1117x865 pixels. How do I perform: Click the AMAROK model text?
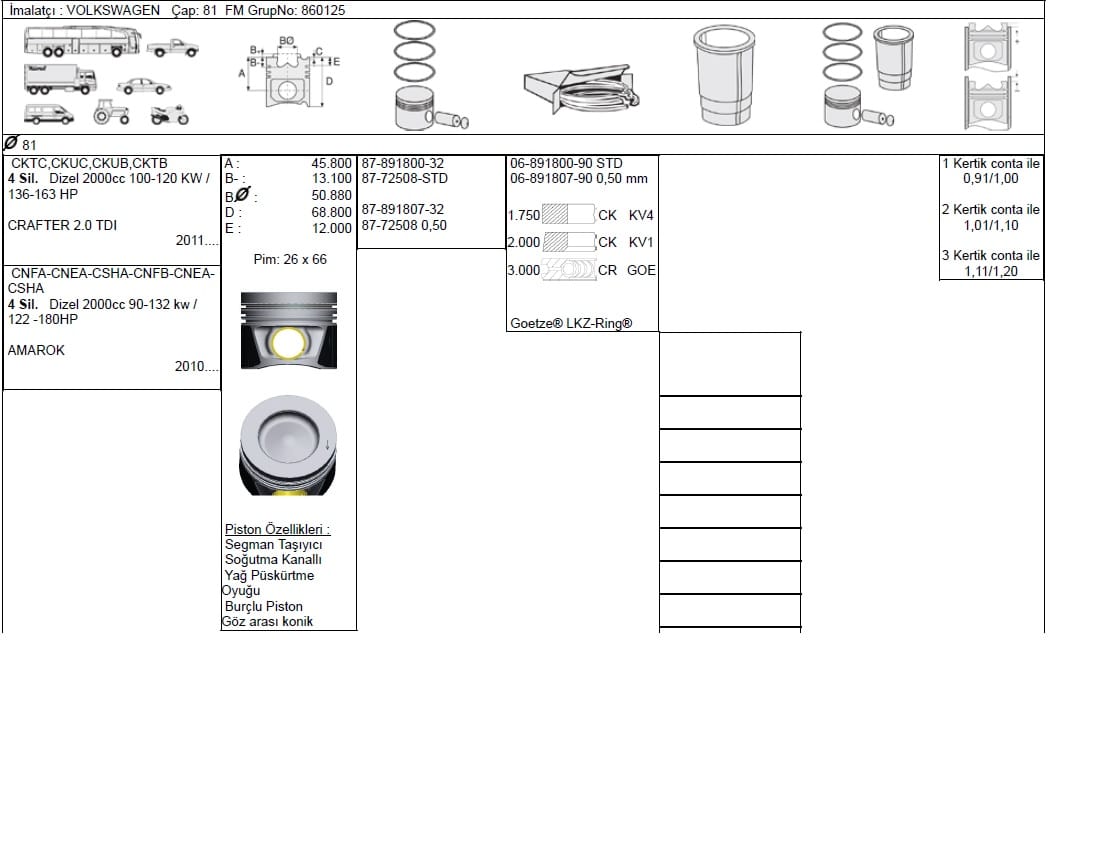36,351
